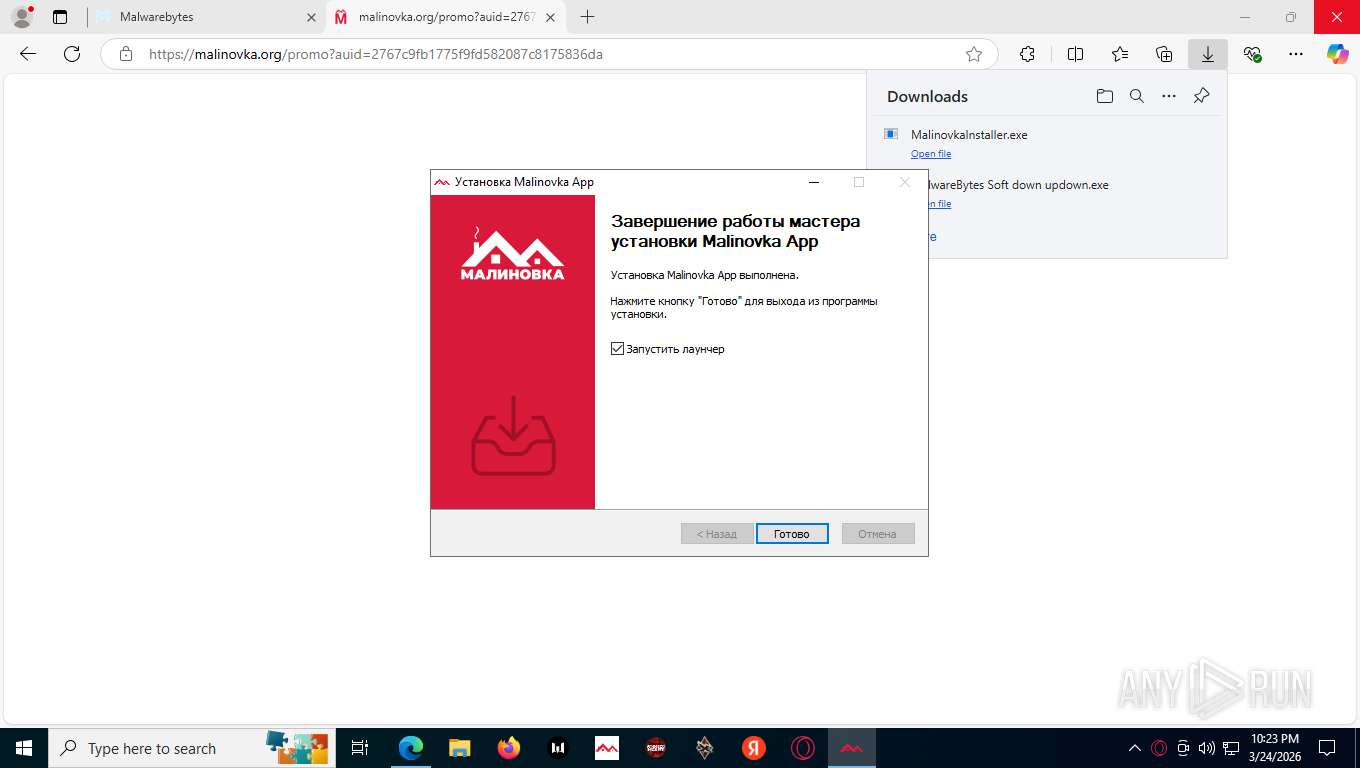The image size is (1360, 768).
Task: Open more options in the Downloads panel
Action: click(x=1169, y=96)
